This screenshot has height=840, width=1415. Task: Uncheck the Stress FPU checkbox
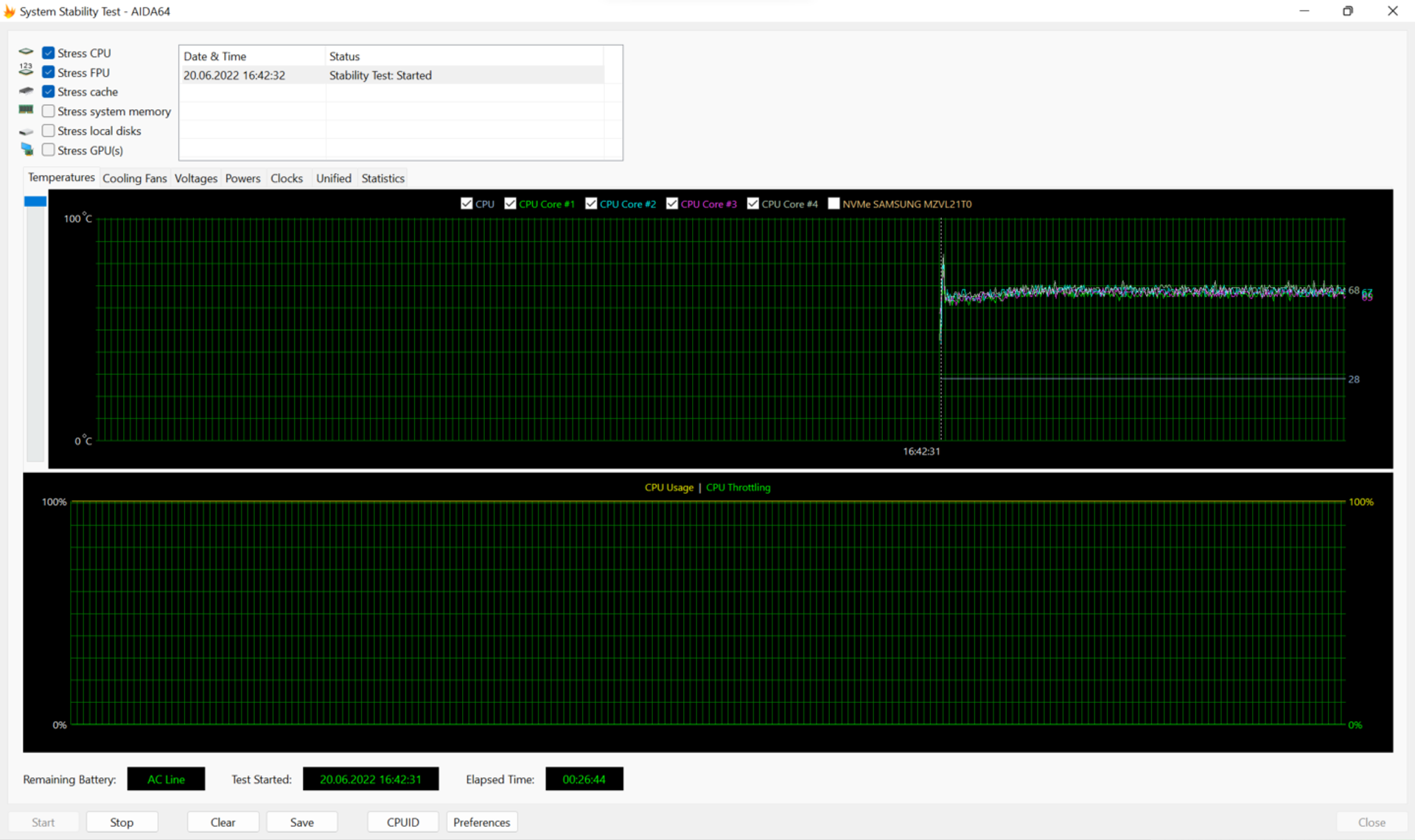click(49, 72)
